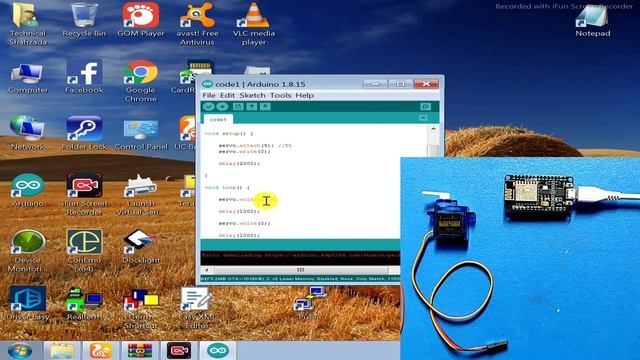Open the Putty desktop shortcut
This screenshot has width=640, height=360.
[x=310, y=303]
